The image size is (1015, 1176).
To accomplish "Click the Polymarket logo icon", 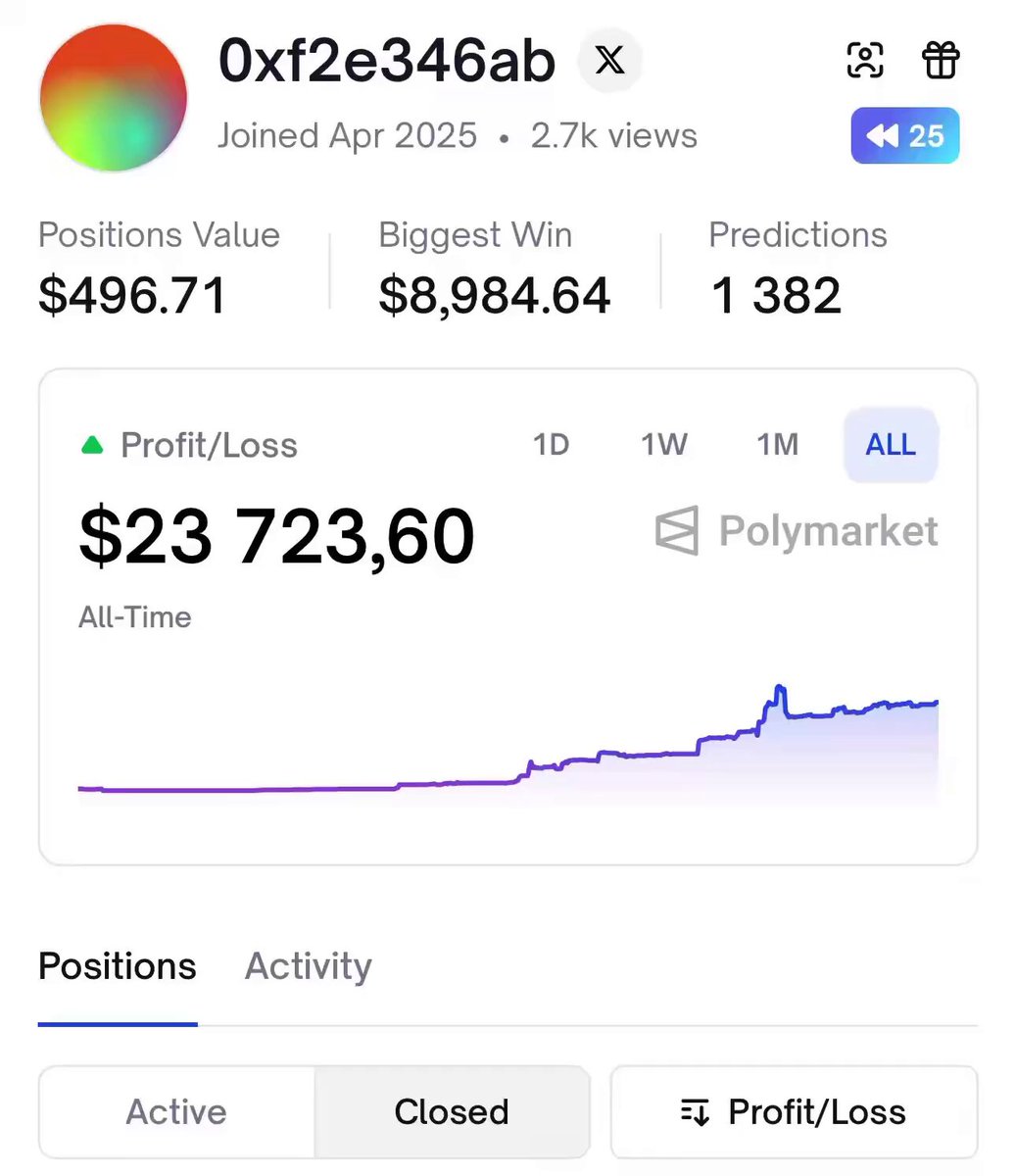I will tap(677, 531).
